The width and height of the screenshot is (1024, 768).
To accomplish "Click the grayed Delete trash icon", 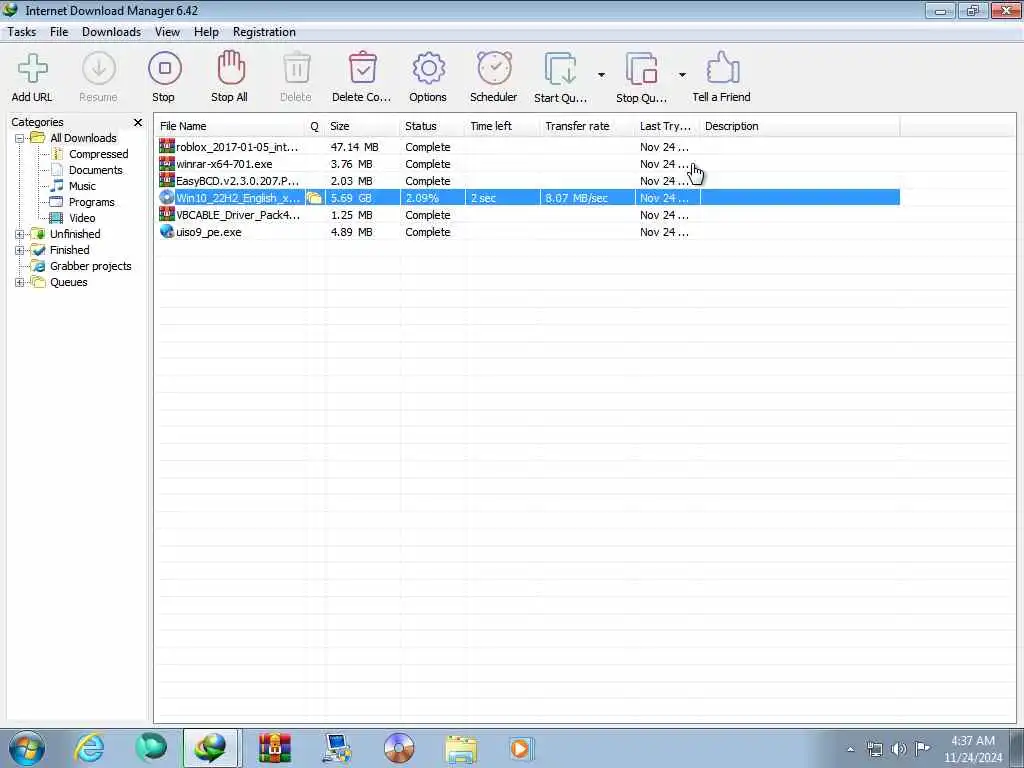I will click(x=296, y=69).
